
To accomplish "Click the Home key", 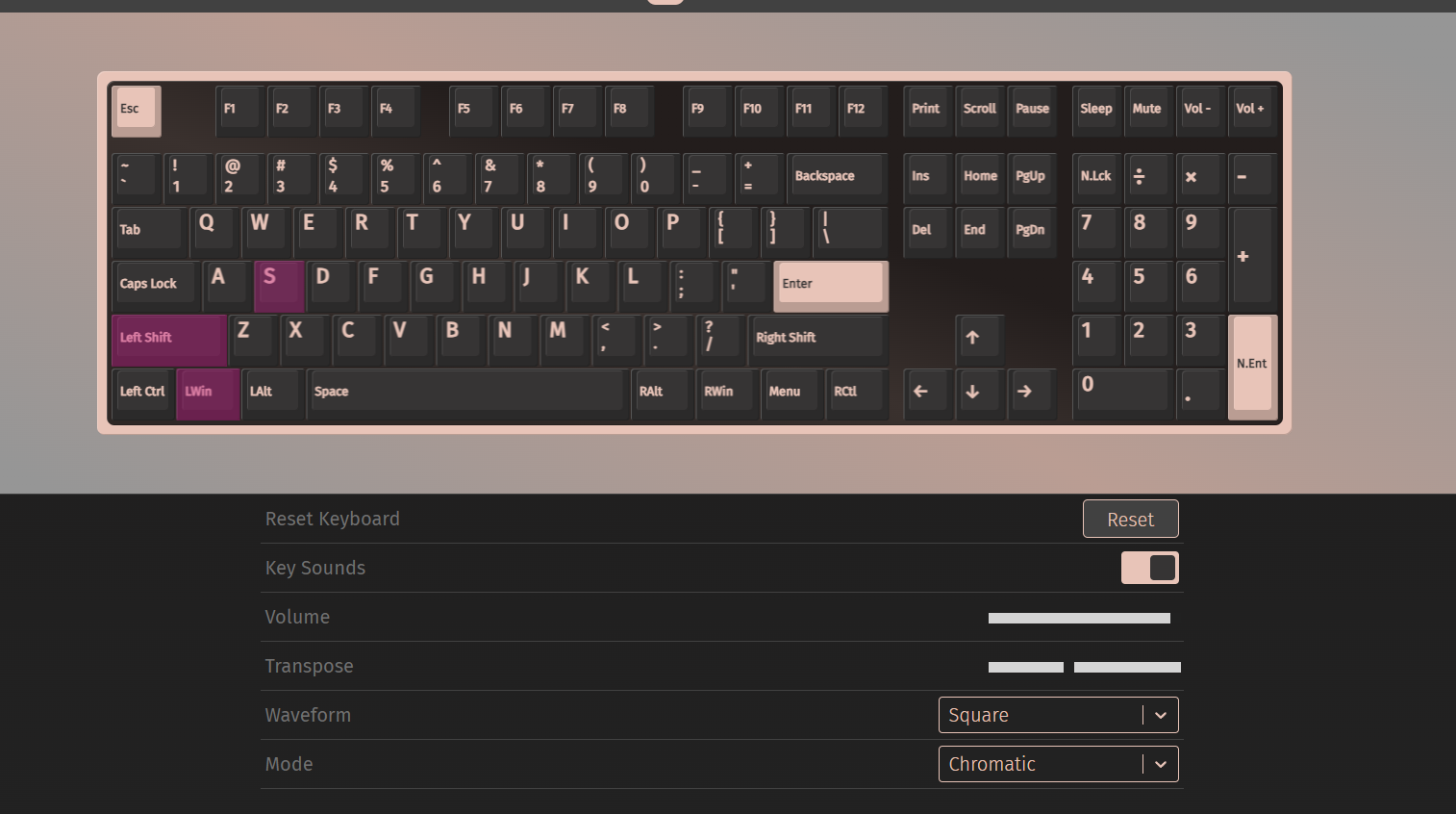I will pyautogui.click(x=980, y=178).
